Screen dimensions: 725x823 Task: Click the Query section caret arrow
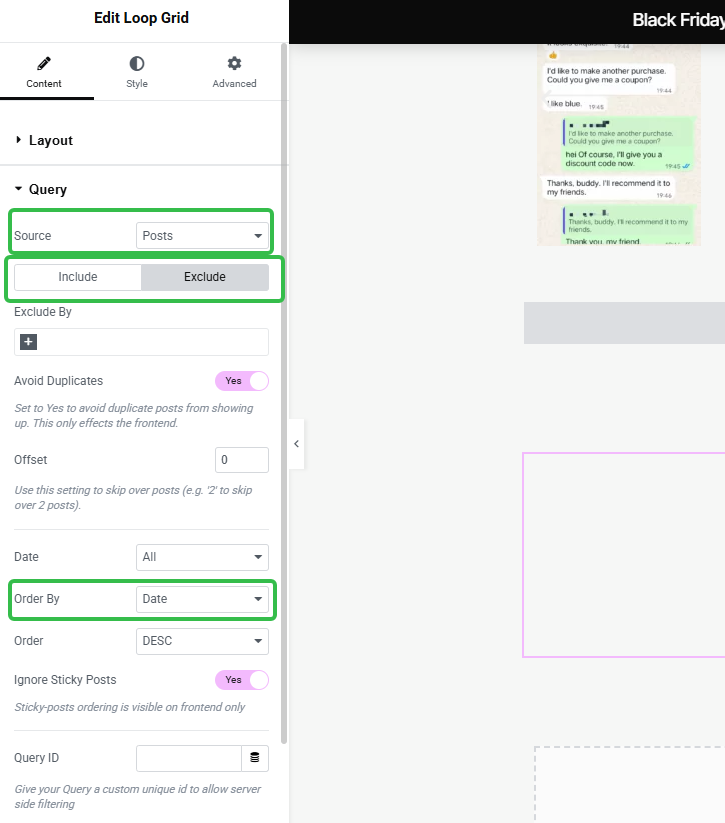(x=18, y=188)
